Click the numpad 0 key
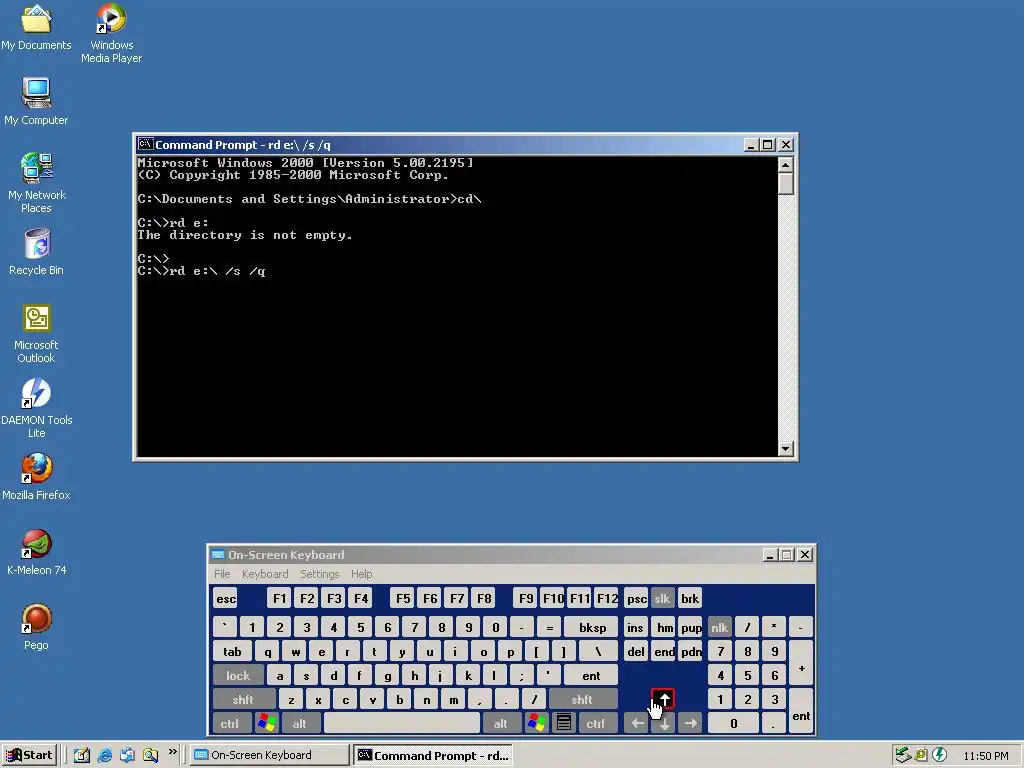 coord(733,723)
